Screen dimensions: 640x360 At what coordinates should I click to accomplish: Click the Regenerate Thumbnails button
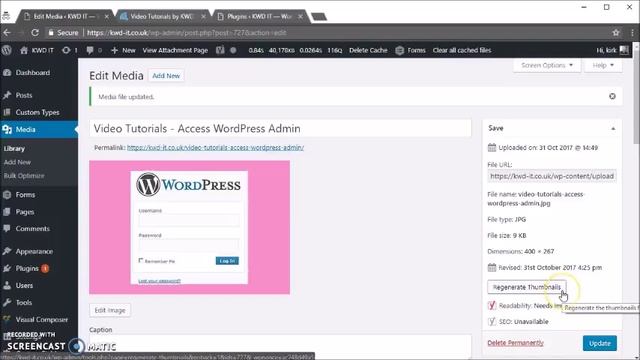coord(527,287)
